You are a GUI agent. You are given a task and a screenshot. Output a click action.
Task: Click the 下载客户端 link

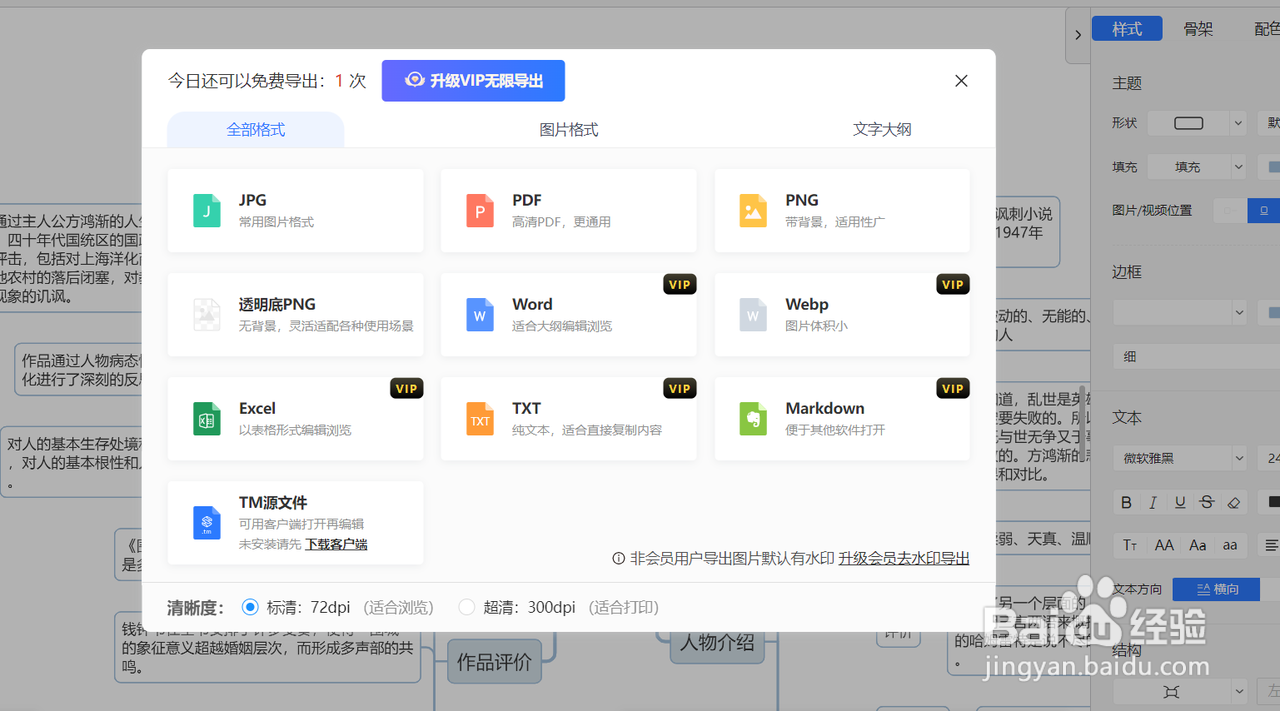point(336,545)
